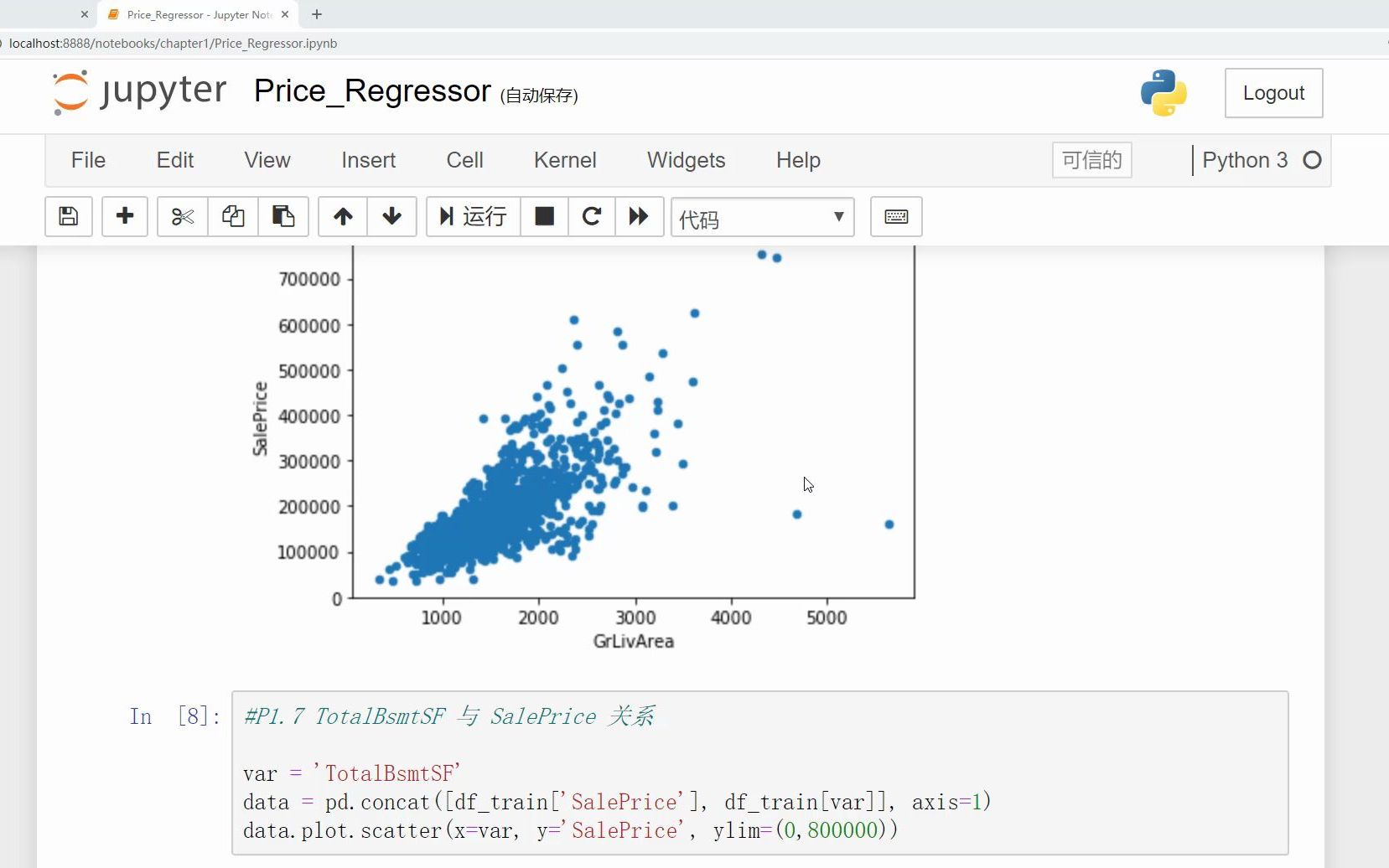Viewport: 1389px width, 868px height.
Task: Open the command palette keyboard icon
Action: click(896, 217)
